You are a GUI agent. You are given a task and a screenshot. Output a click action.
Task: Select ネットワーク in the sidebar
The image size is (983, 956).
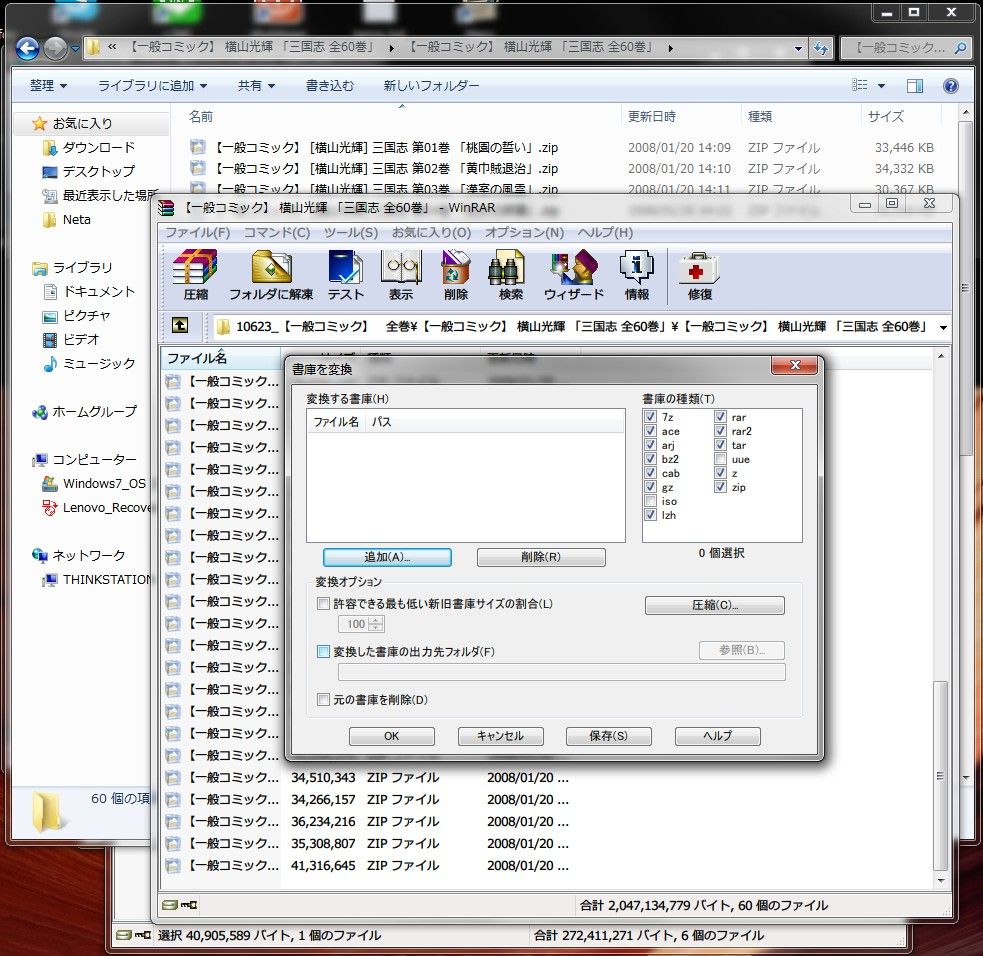pos(78,555)
